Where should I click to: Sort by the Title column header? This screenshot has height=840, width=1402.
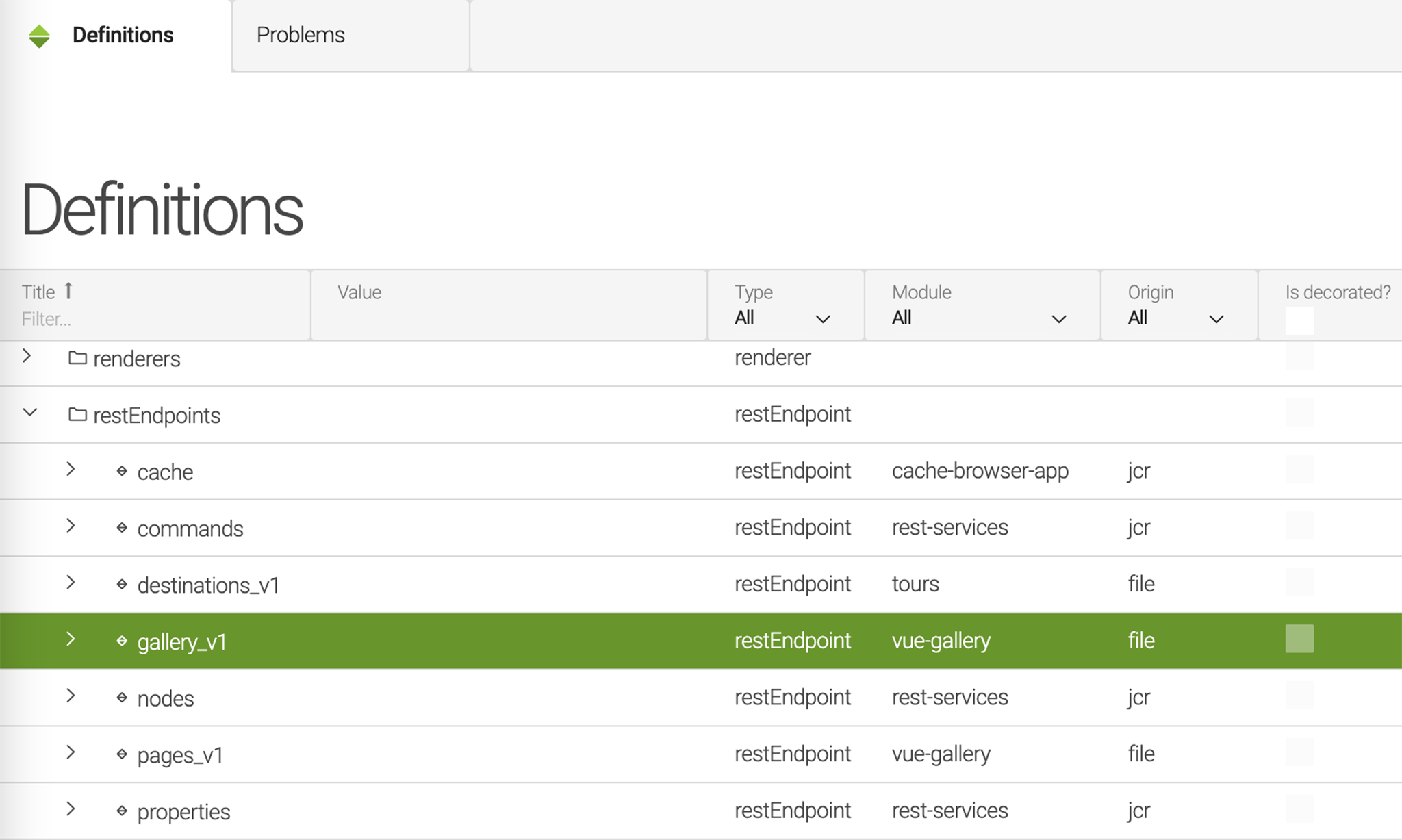click(39, 292)
